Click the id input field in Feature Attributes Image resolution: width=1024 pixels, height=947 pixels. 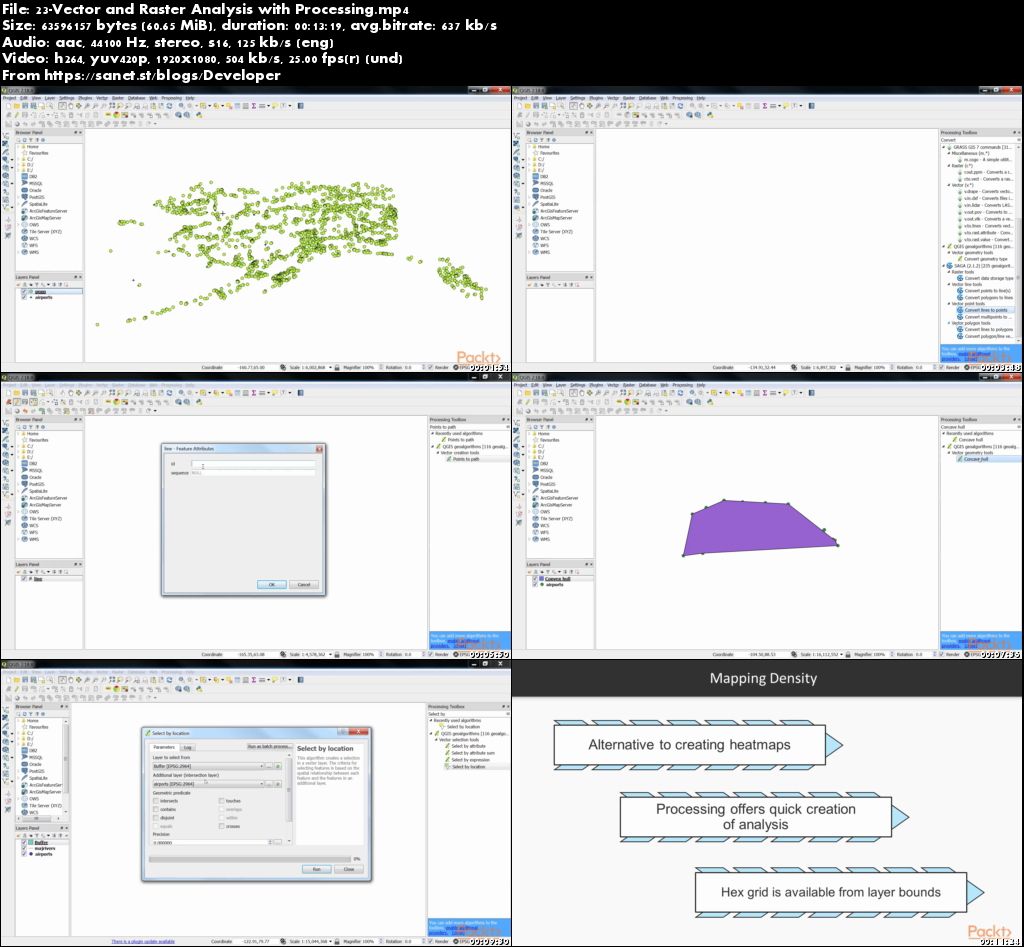point(253,464)
